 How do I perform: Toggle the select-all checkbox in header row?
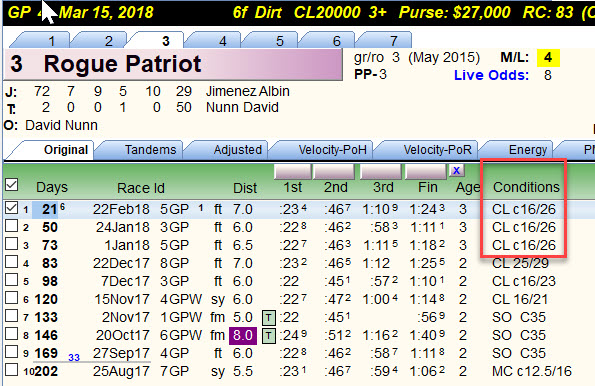coord(11,185)
